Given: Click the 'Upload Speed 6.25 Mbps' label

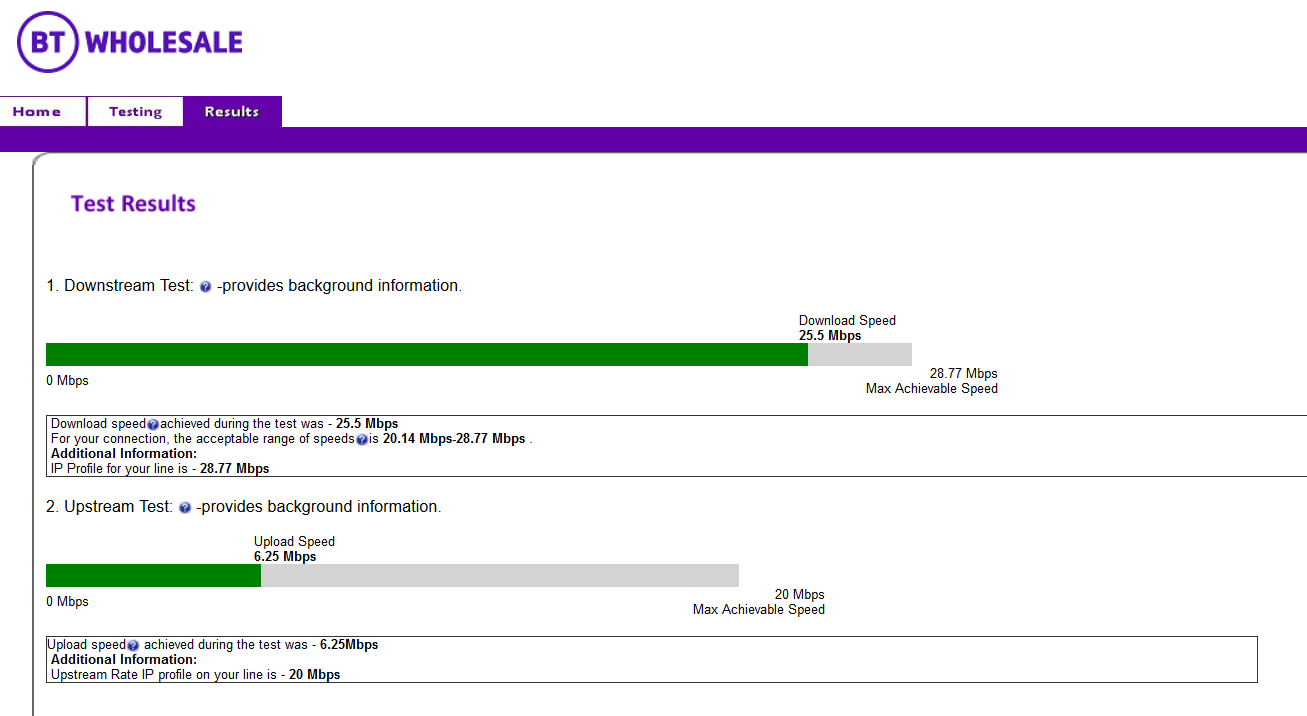Looking at the screenshot, I should 293,549.
